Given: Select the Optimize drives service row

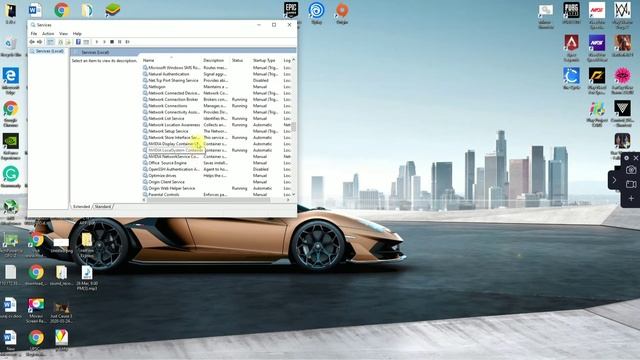Looking at the screenshot, I should 216,176.
